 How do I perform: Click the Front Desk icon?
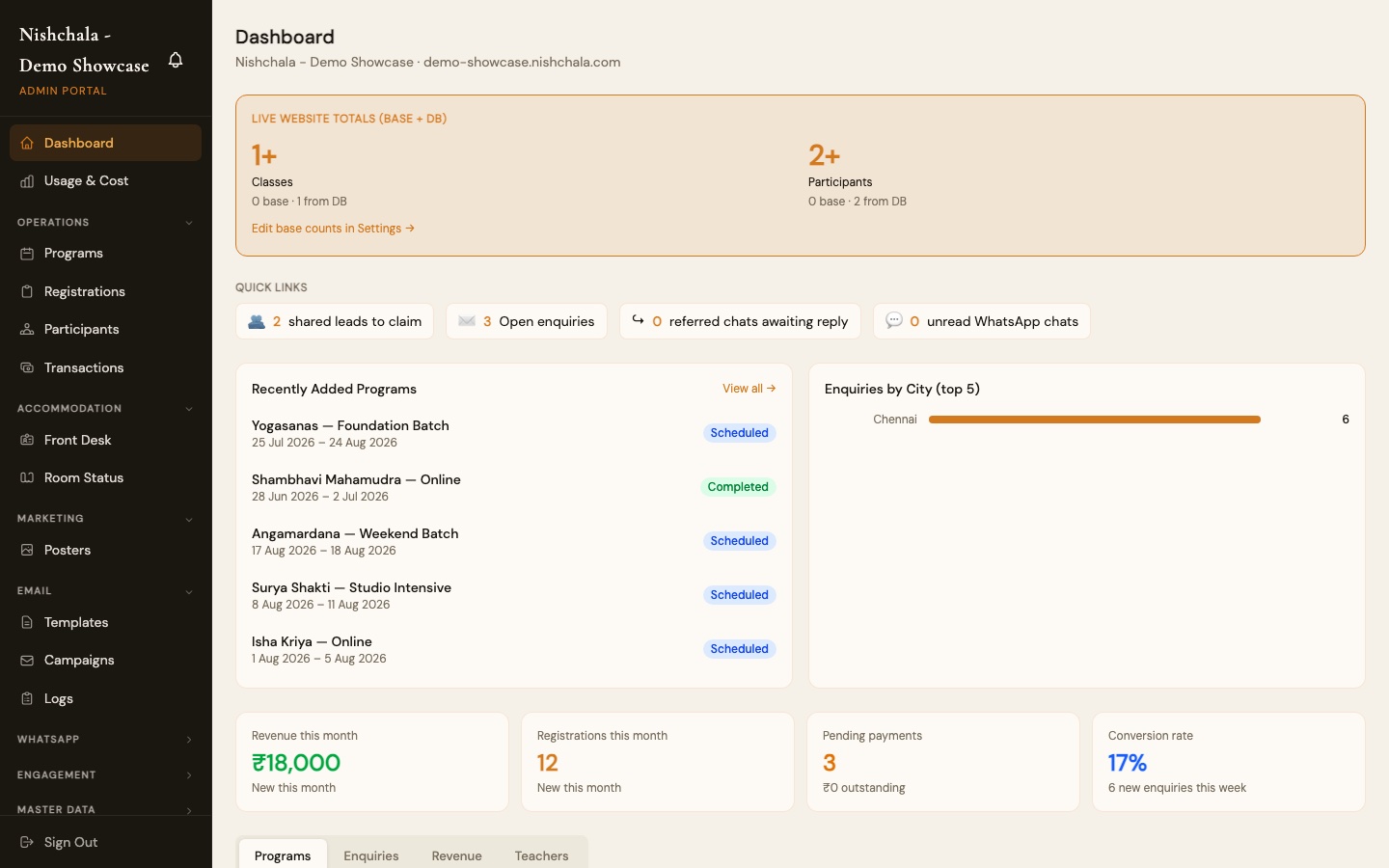click(27, 440)
